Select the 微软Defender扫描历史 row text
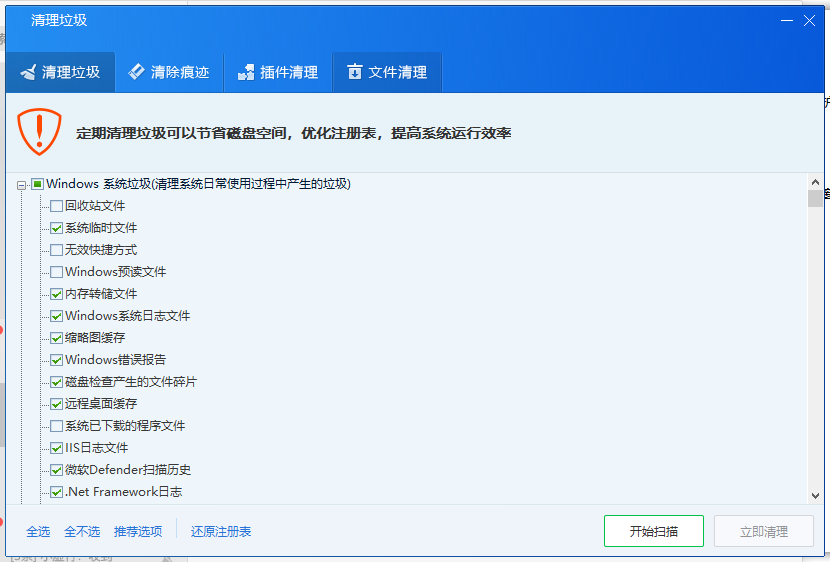830x562 pixels. point(128,470)
